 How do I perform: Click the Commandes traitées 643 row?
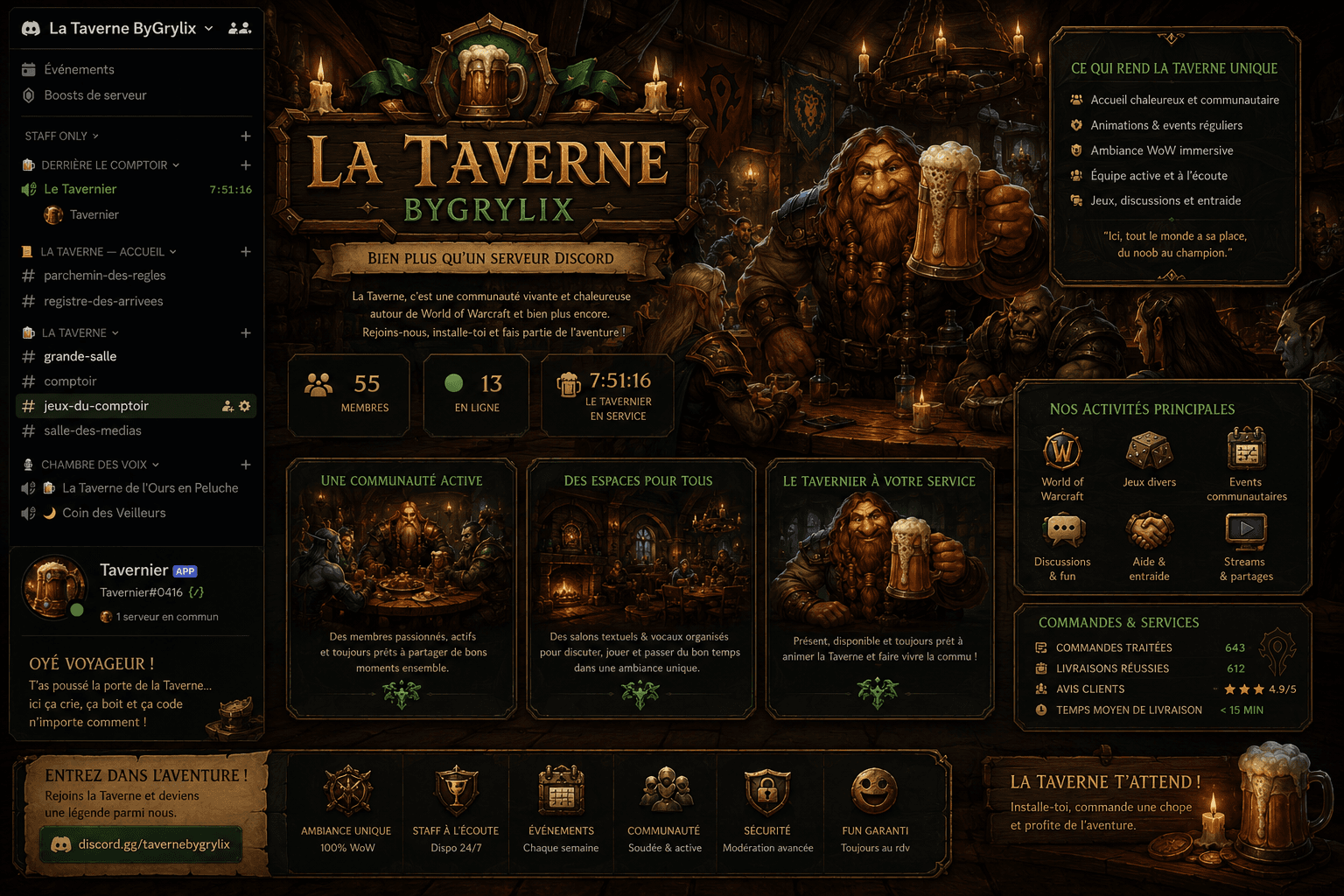click(1140, 647)
